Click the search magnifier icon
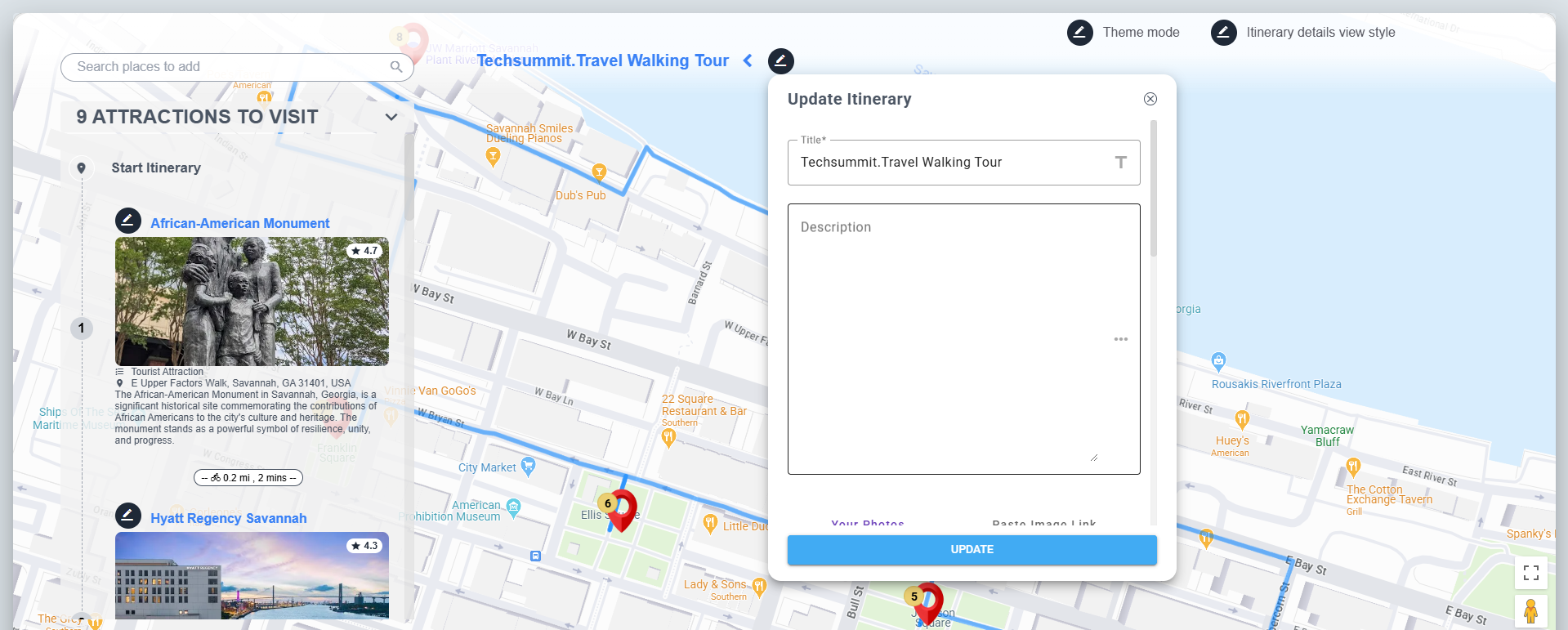1568x630 pixels. click(x=396, y=67)
